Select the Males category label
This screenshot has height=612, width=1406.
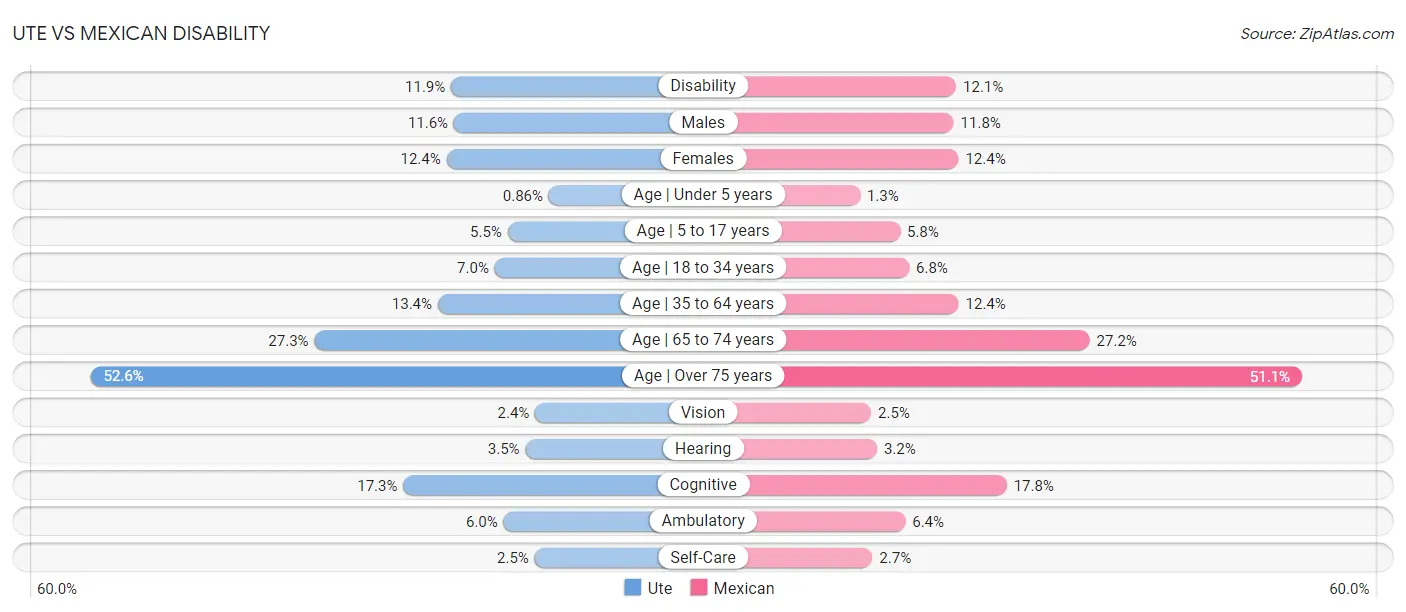pos(703,122)
